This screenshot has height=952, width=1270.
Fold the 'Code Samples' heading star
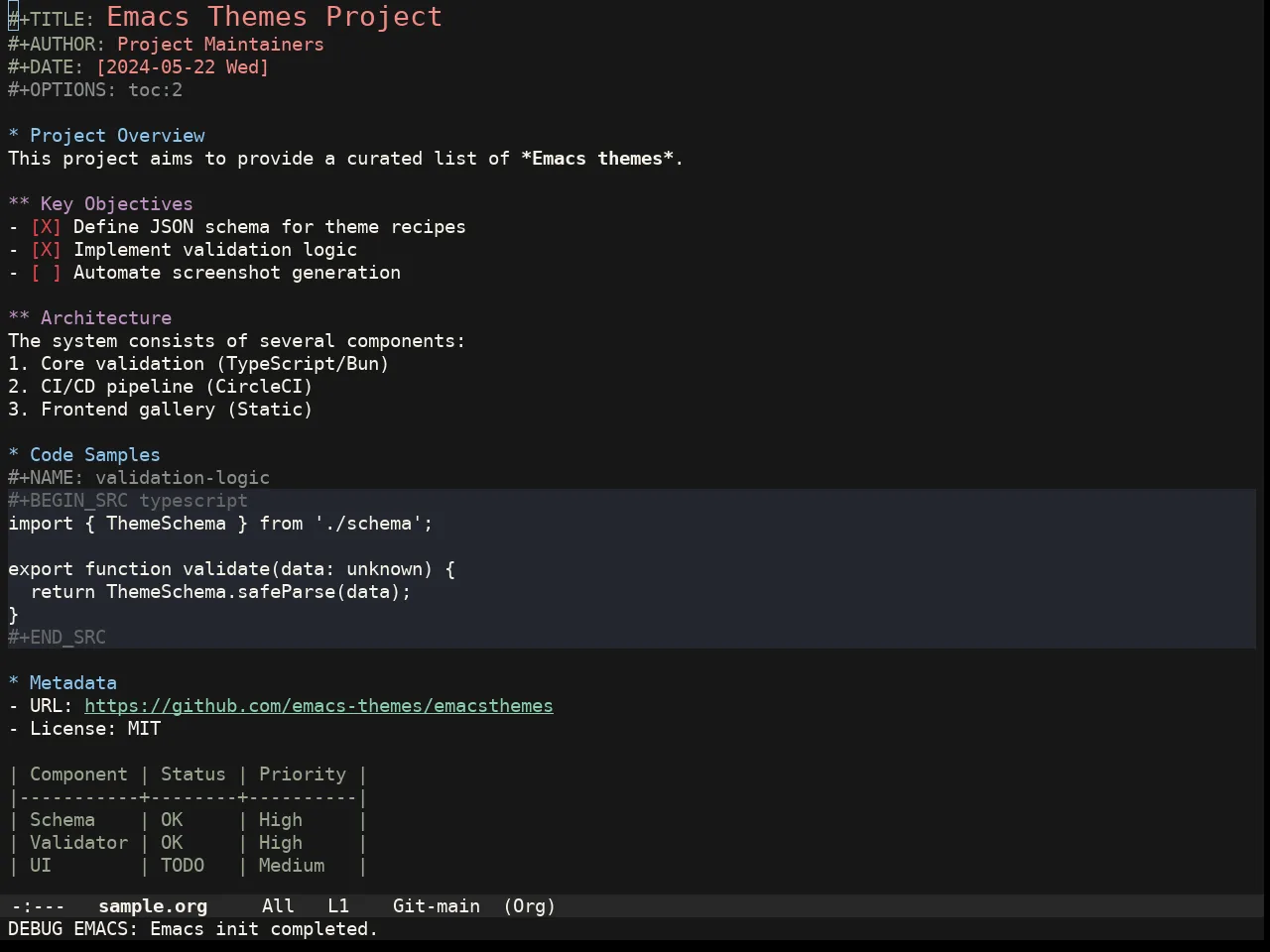tap(13, 455)
